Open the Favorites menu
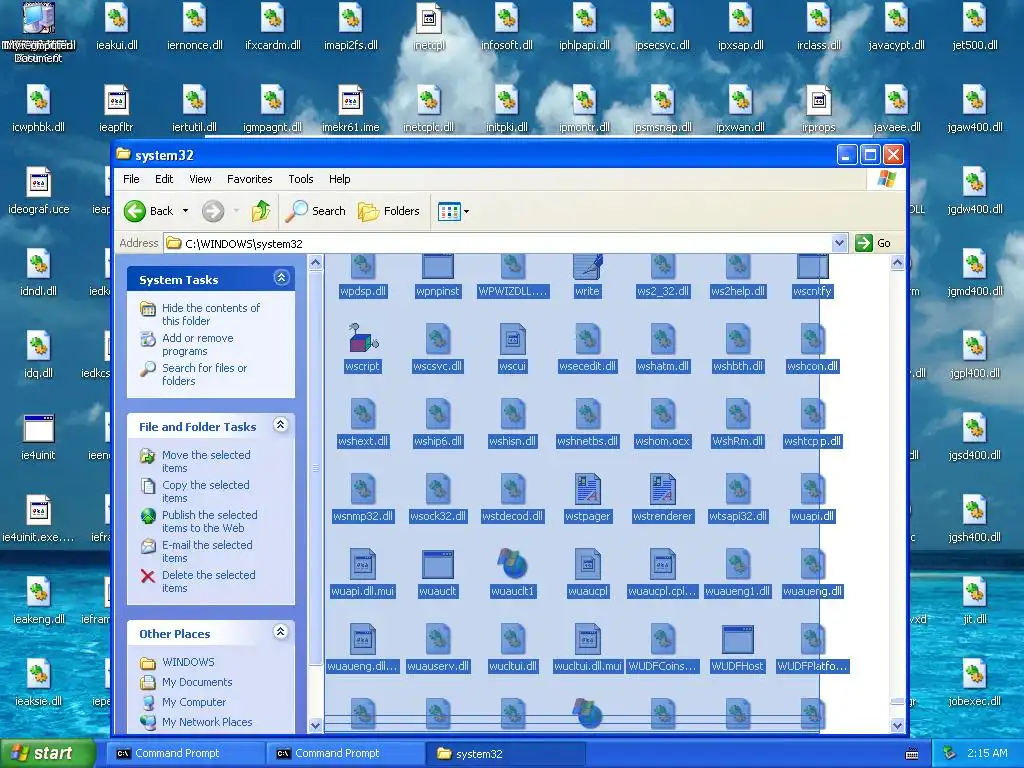Screen dimensions: 1024x768 coord(249,179)
